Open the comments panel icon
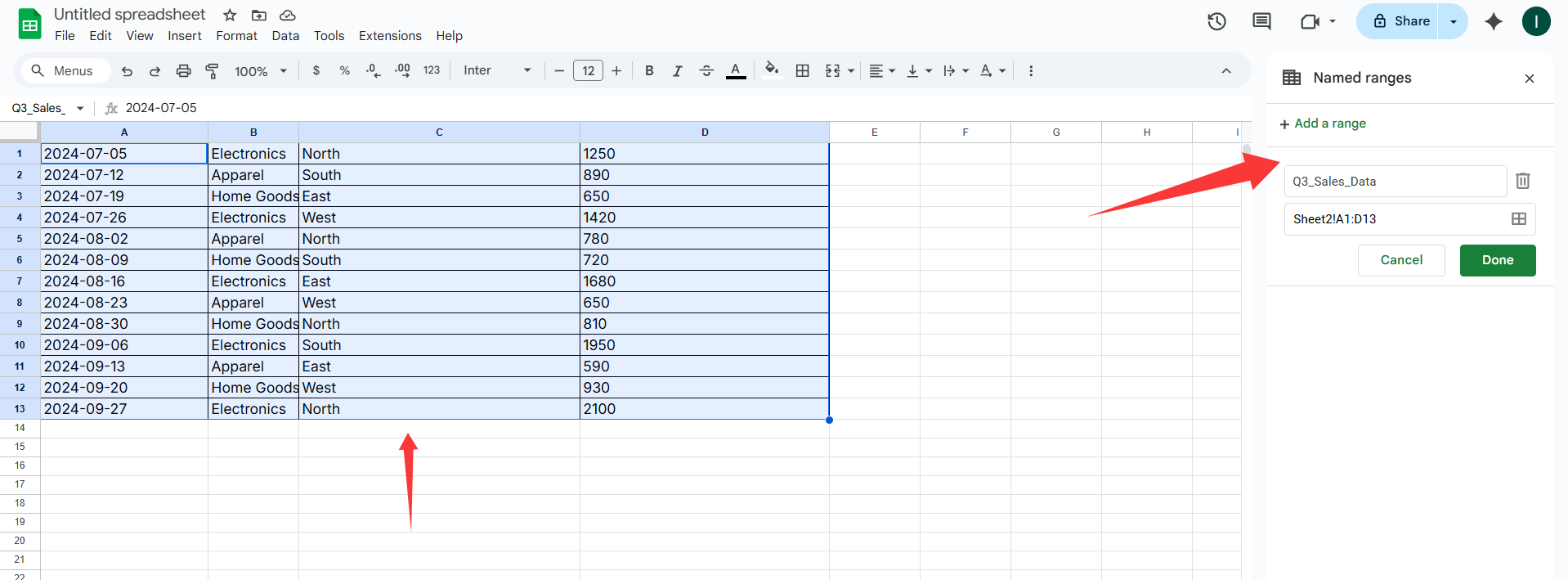 click(1261, 21)
